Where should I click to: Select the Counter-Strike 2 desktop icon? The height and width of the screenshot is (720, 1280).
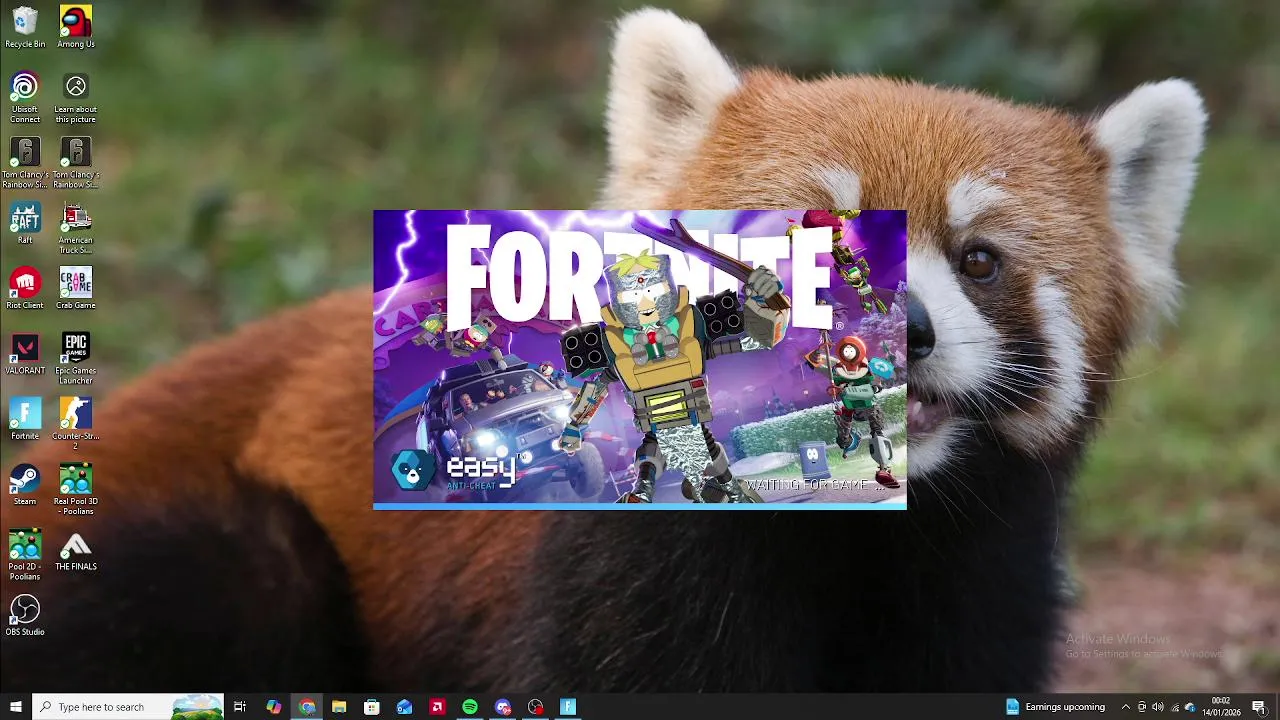(x=76, y=424)
